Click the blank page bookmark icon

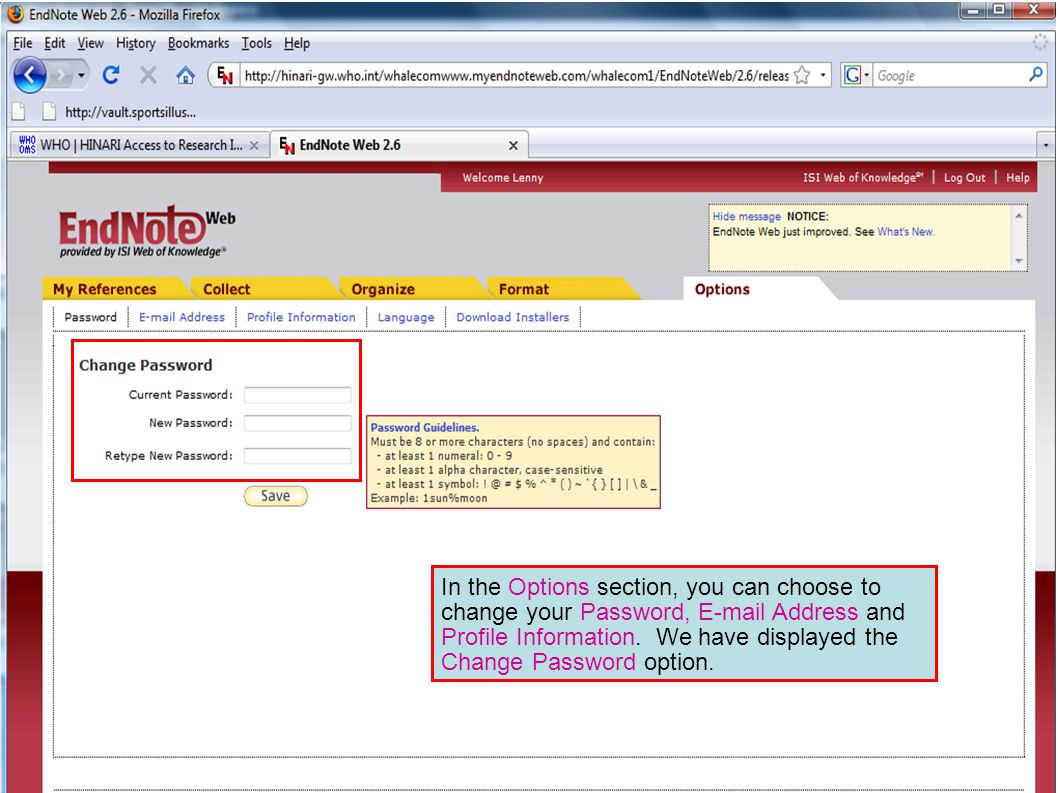pyautogui.click(x=19, y=112)
